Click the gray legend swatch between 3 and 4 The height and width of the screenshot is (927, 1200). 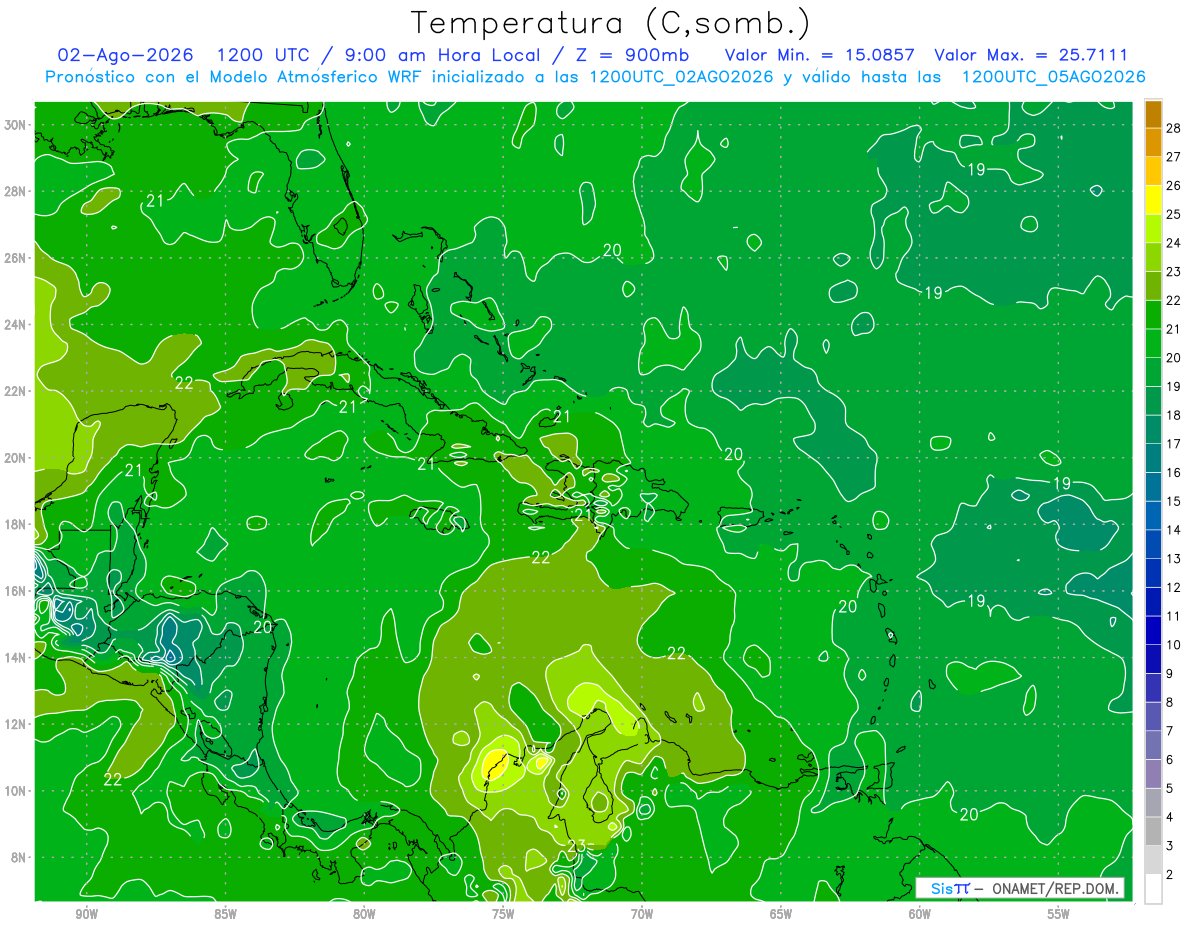click(x=1153, y=832)
